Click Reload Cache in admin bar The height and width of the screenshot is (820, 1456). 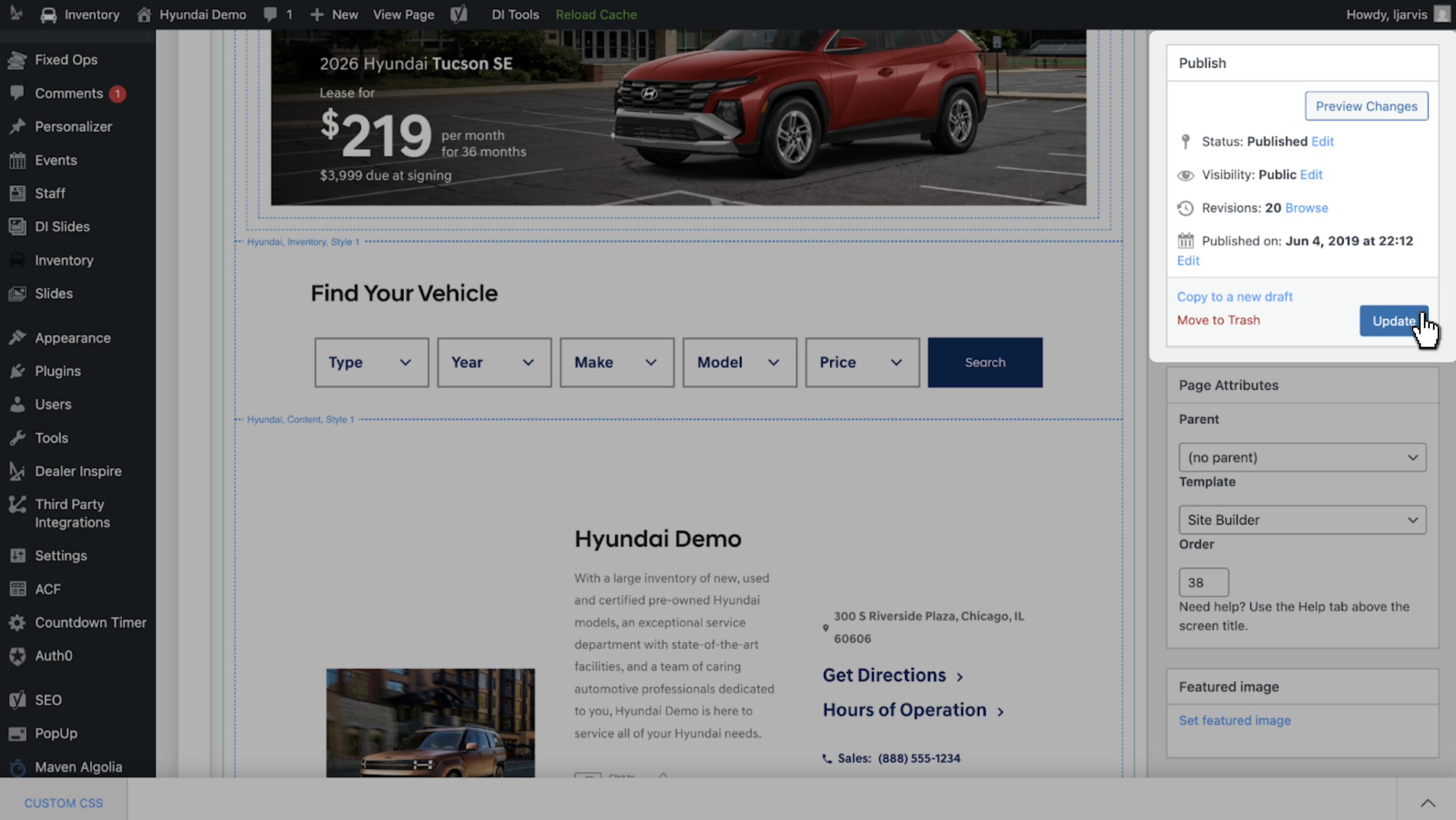click(596, 14)
